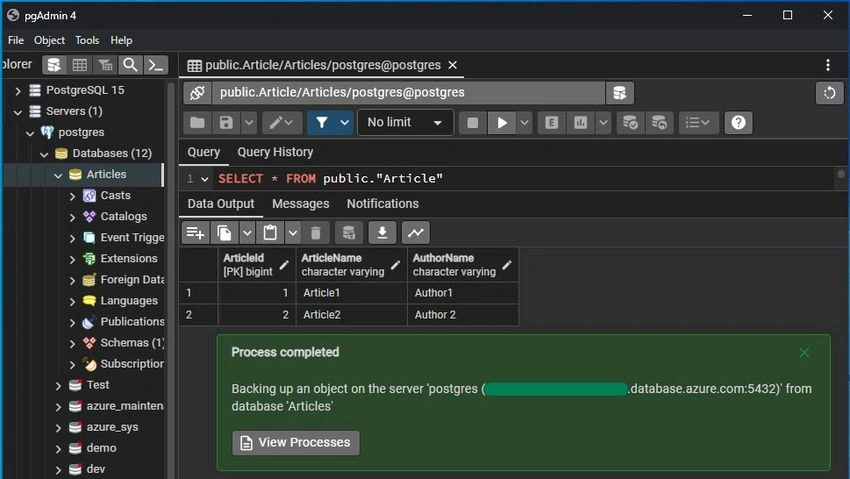Open the explain analyze options dropdown arrow
Screen dimensions: 850x479
(x=603, y=123)
